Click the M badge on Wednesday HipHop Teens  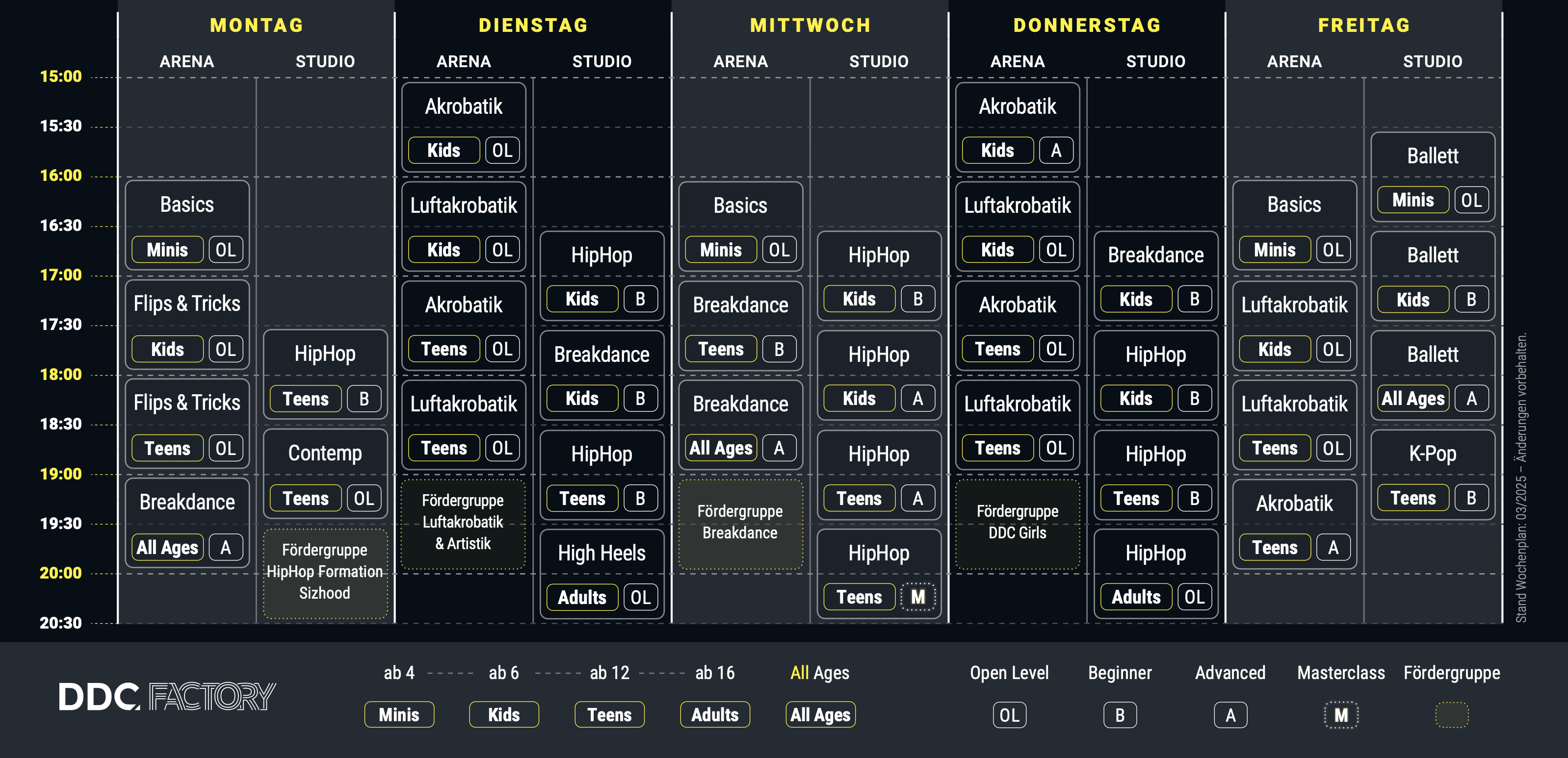[917, 597]
